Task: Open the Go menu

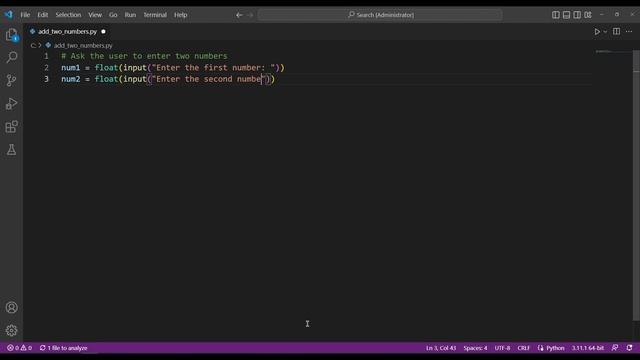Action: (x=113, y=15)
